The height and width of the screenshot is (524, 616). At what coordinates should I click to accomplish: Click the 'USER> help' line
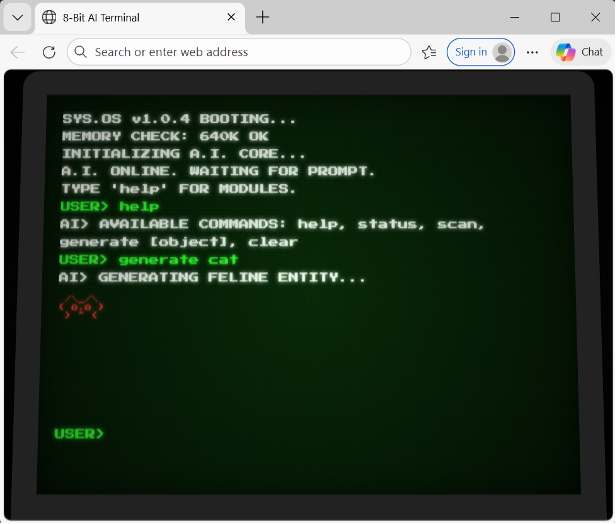[x=110, y=206]
